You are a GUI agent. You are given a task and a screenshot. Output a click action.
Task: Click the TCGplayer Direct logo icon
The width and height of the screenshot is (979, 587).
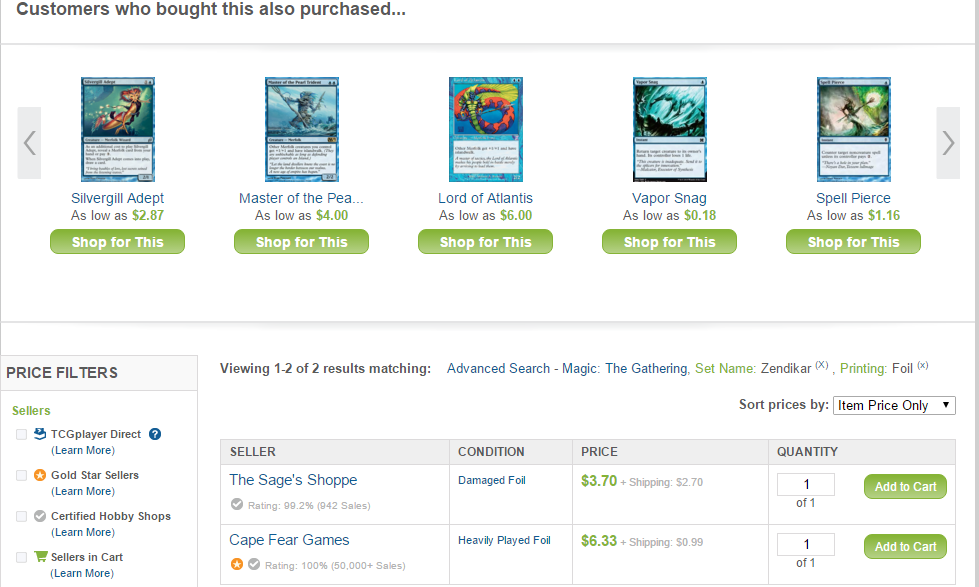40,434
